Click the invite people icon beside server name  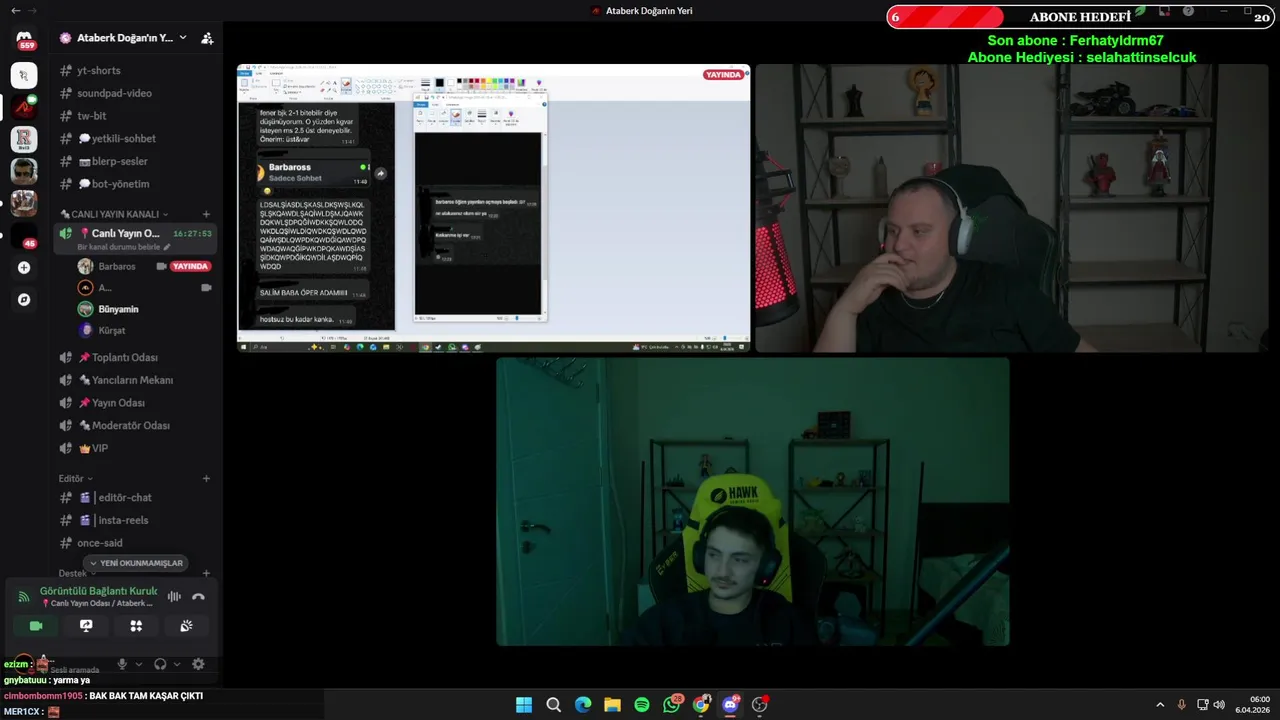click(207, 38)
